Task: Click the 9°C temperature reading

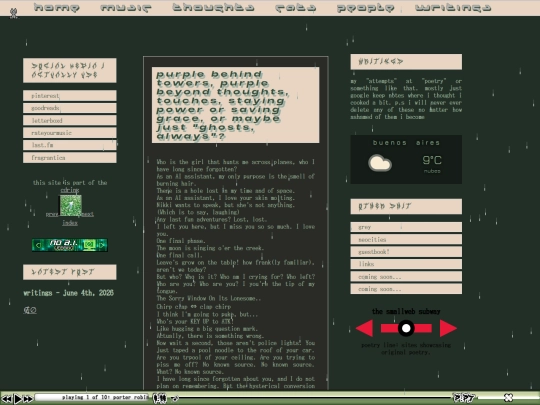Action: [x=432, y=160]
